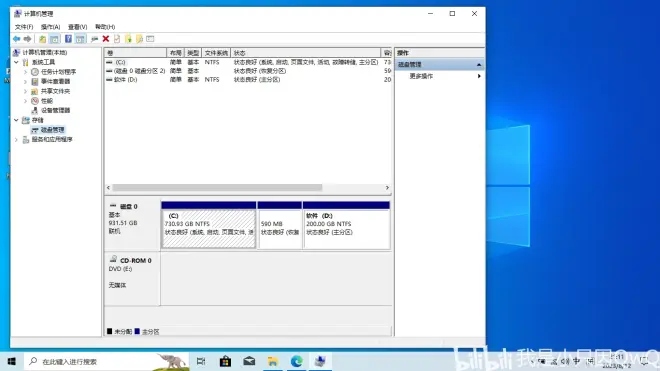Select the 590 MB recovery partition block
Viewport: 660px width, 371px height.
[279, 225]
